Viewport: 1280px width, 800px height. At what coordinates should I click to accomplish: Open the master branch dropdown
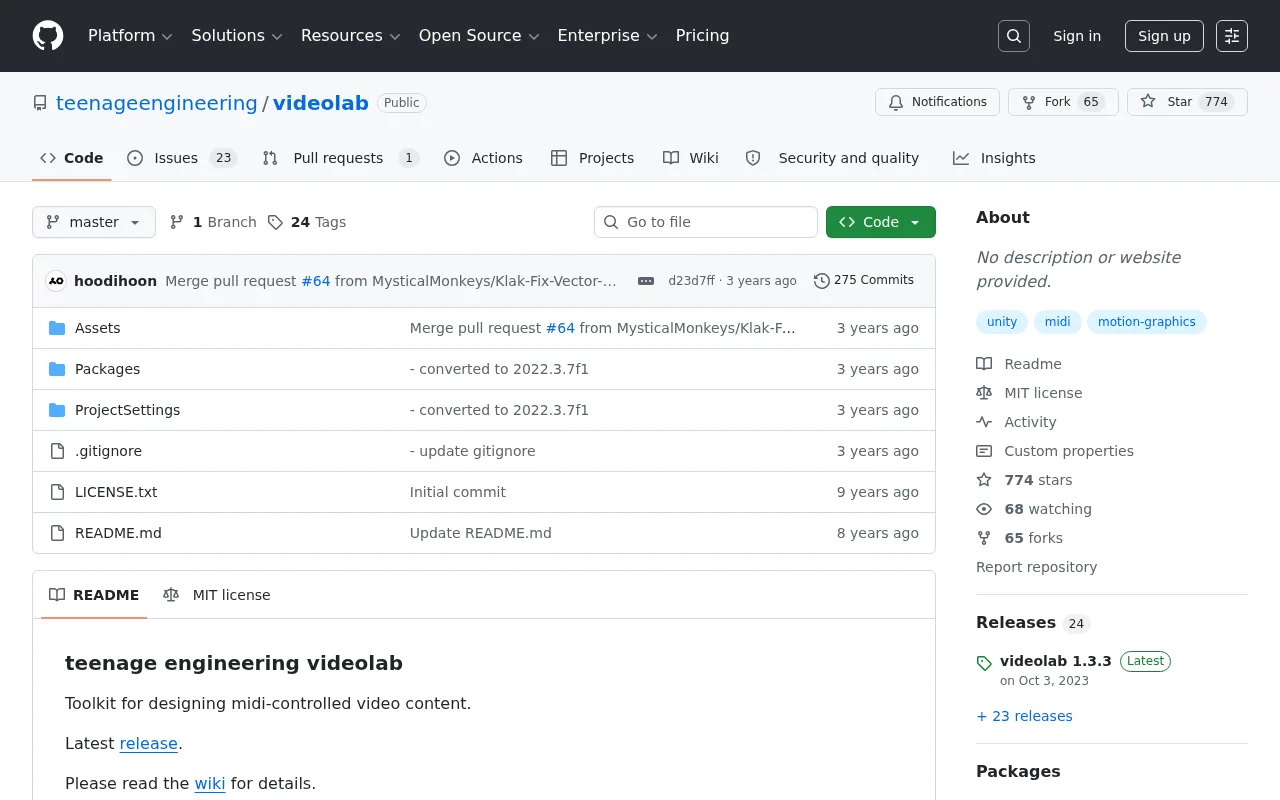(x=94, y=222)
